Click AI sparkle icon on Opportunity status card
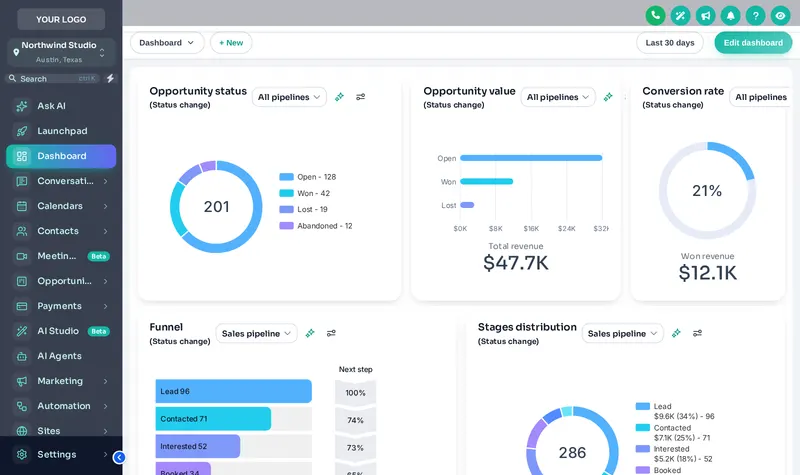Image resolution: width=800 pixels, height=475 pixels. (339, 97)
